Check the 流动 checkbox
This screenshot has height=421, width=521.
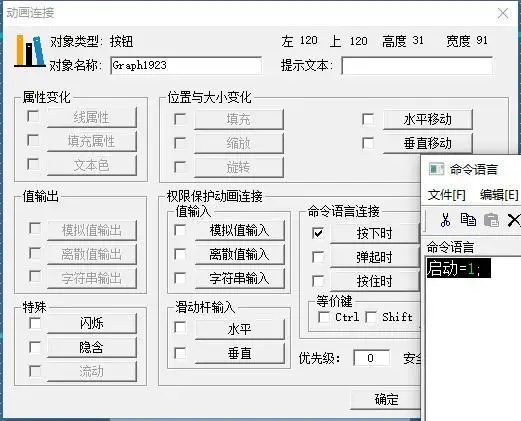35,371
